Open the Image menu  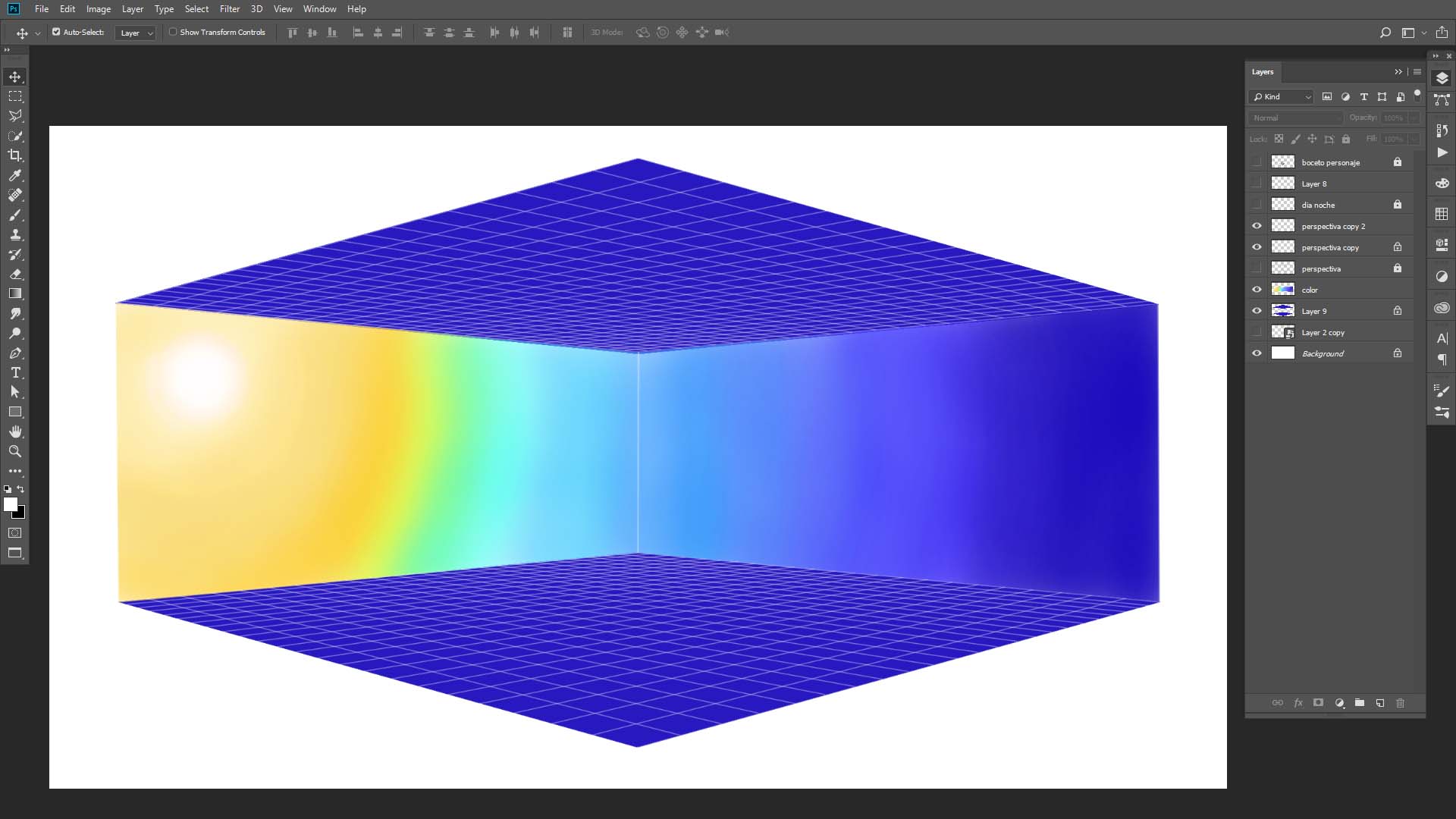coord(98,9)
